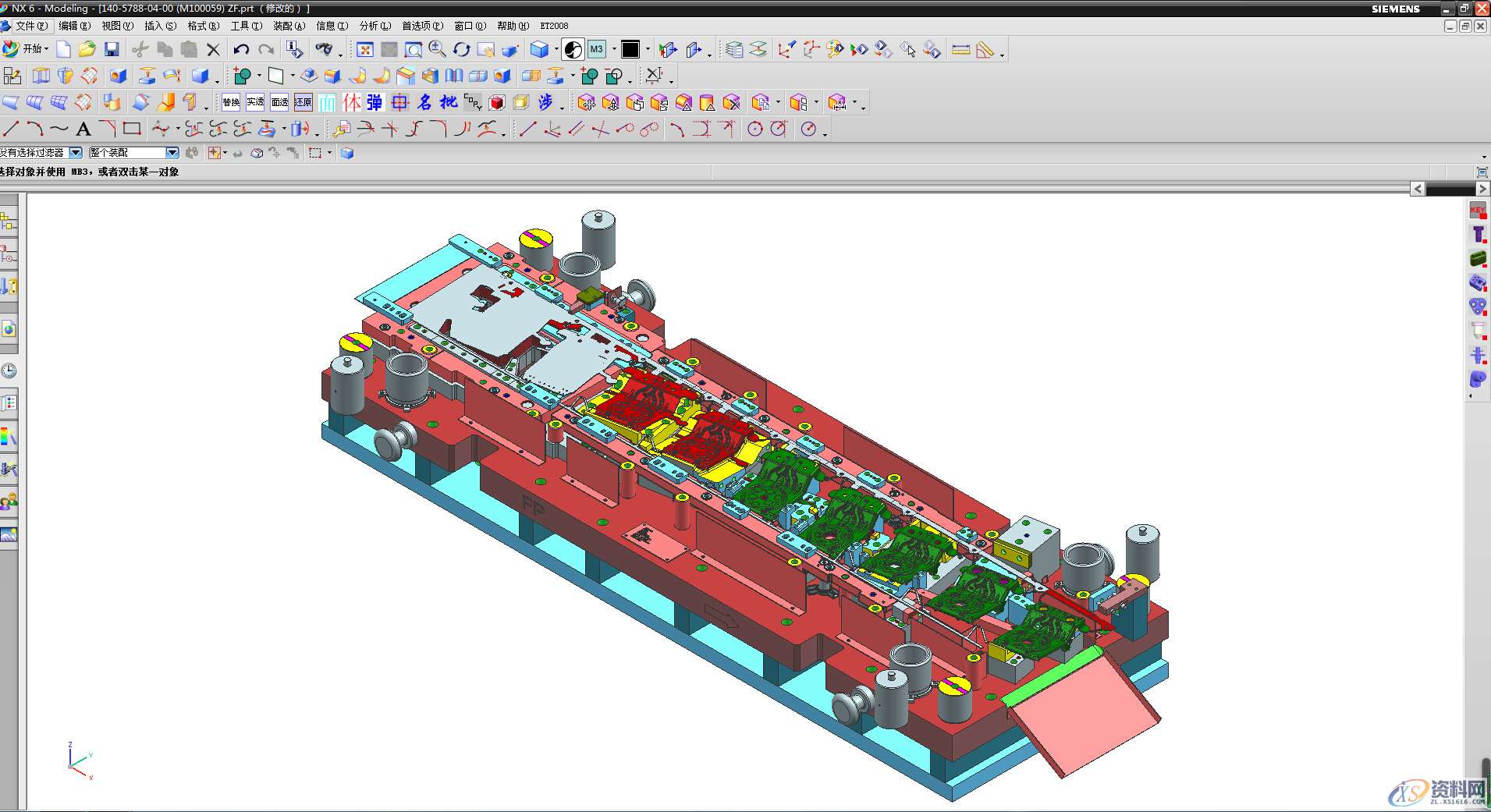Click the 替换 button
The width and height of the screenshot is (1491, 812).
[x=231, y=102]
